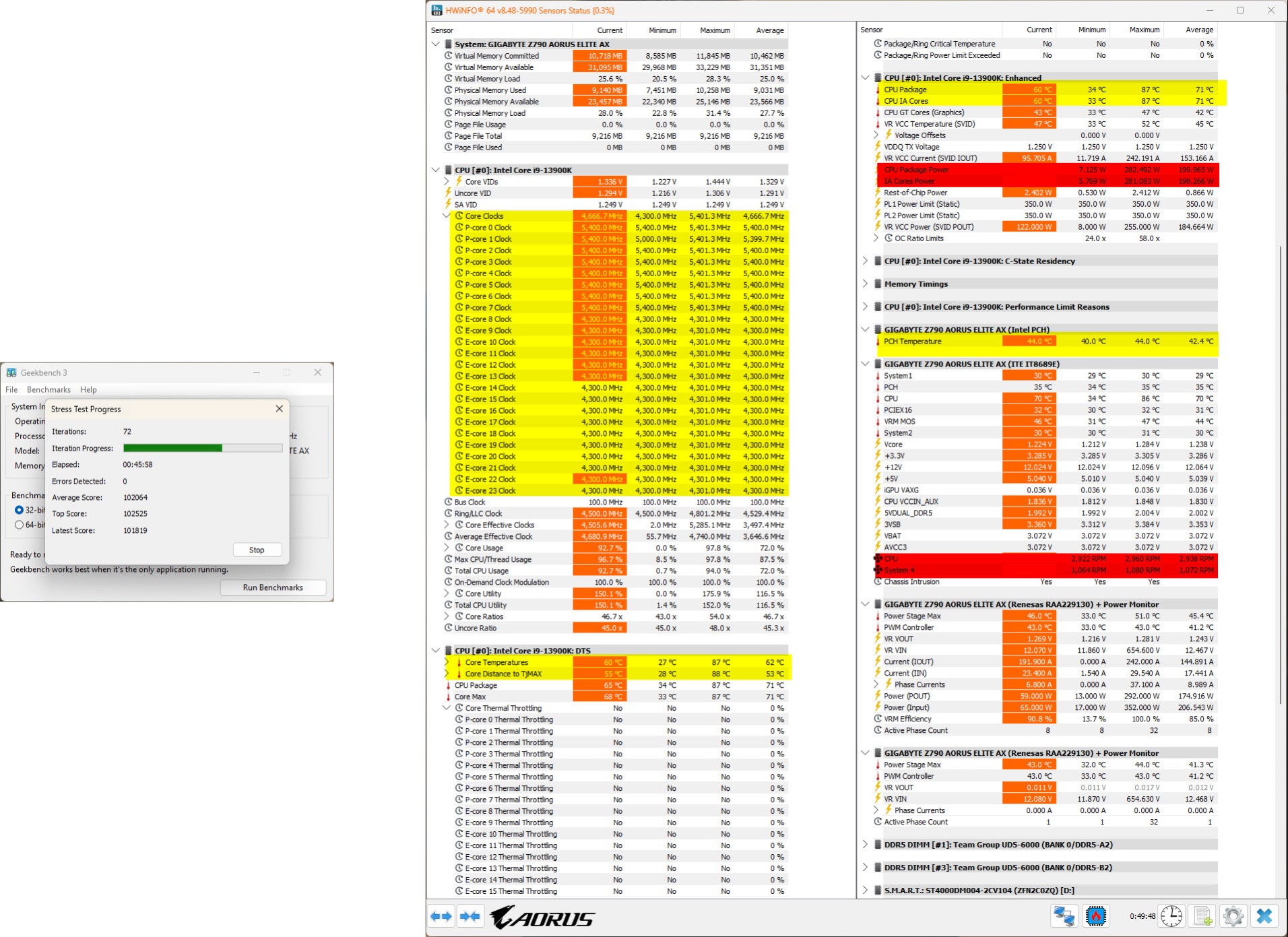Image resolution: width=1288 pixels, height=937 pixels.
Task: Open the Help menu in Geekbench
Action: 88,389
